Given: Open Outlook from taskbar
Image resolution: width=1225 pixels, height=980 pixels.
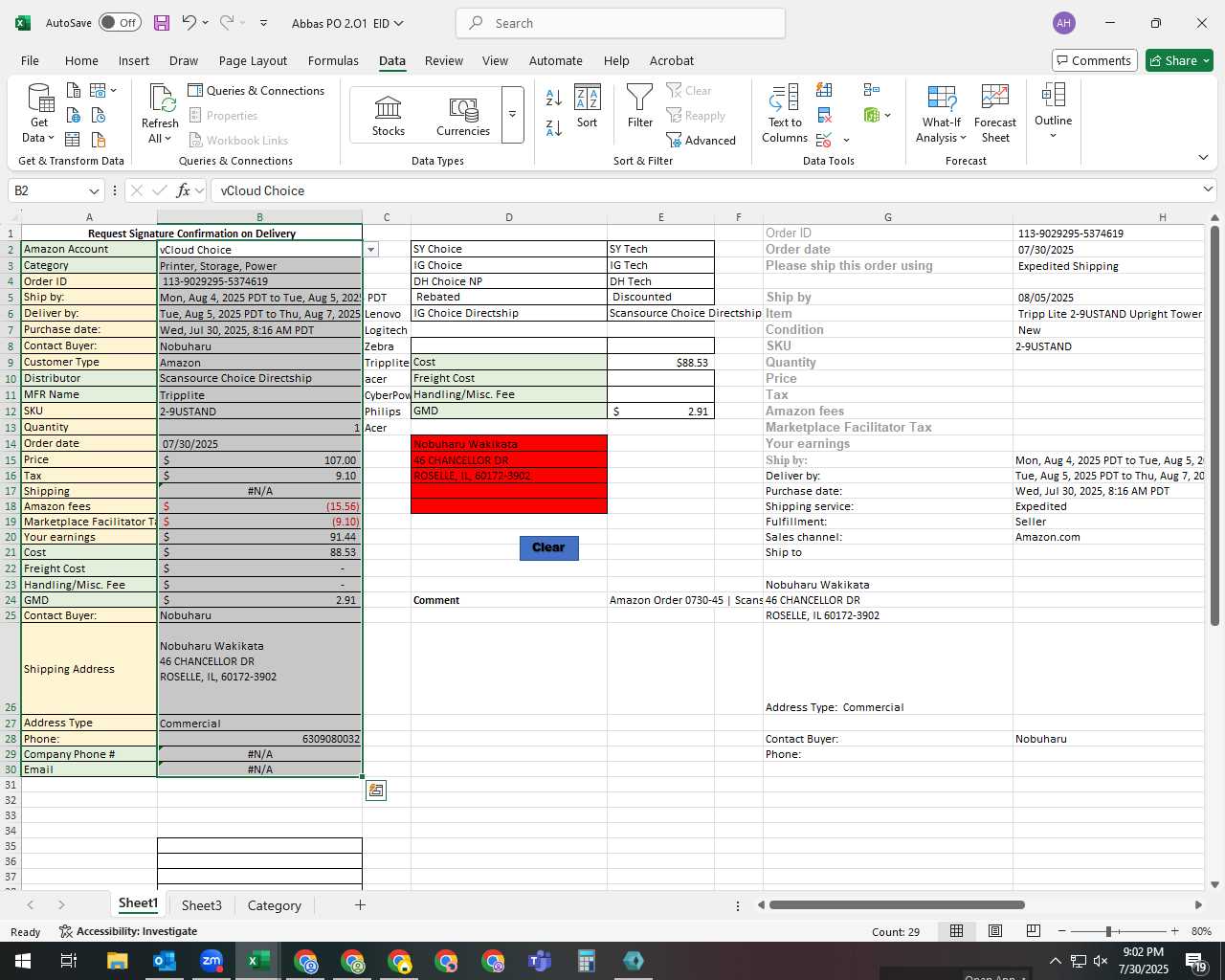Looking at the screenshot, I should pyautogui.click(x=164, y=961).
